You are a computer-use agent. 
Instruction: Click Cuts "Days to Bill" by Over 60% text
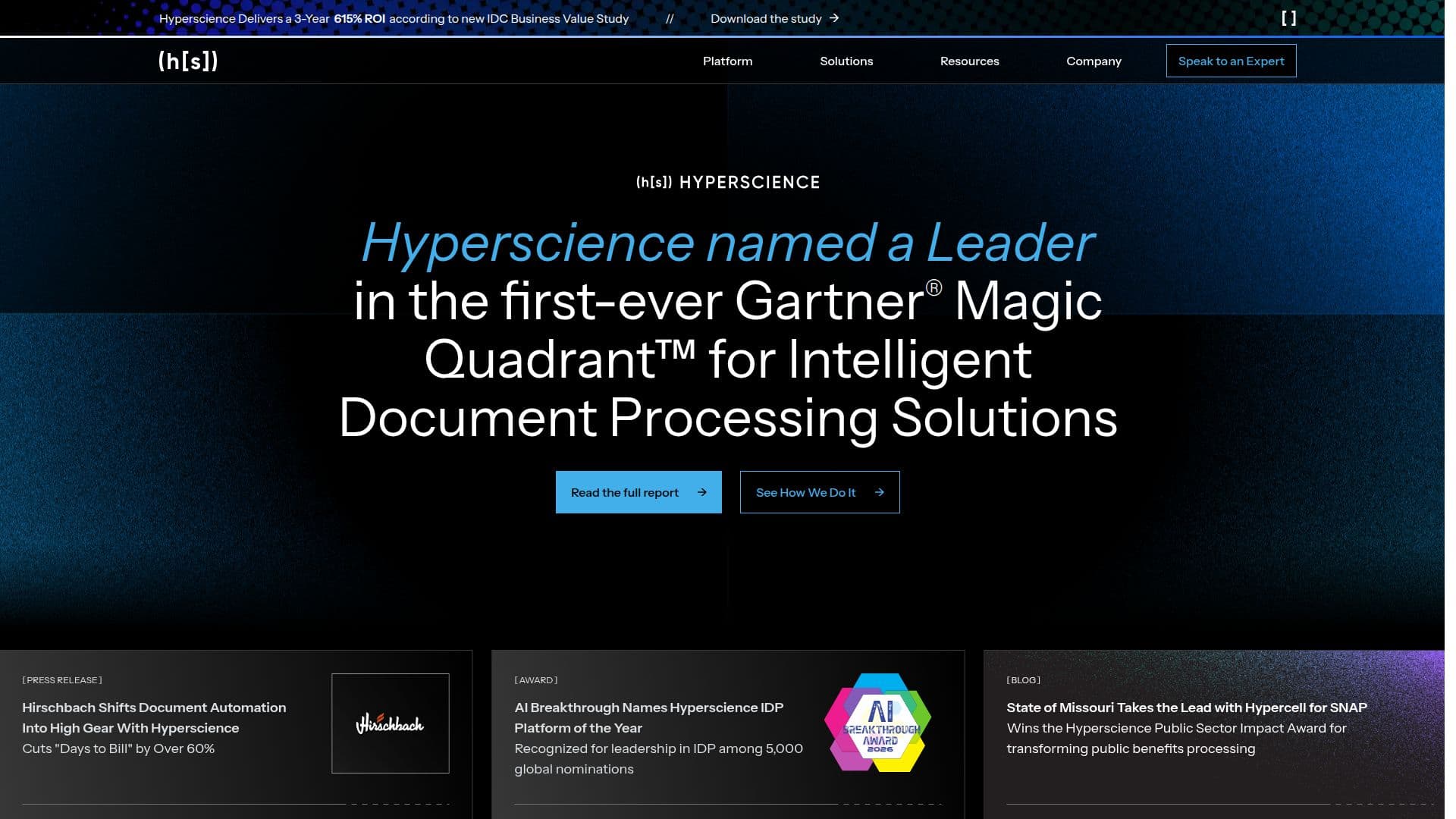pyautogui.click(x=118, y=748)
